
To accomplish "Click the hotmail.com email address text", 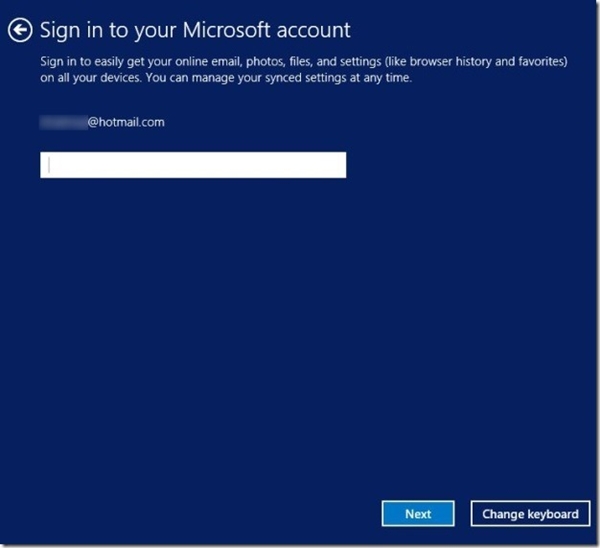I will pyautogui.click(x=126, y=123).
